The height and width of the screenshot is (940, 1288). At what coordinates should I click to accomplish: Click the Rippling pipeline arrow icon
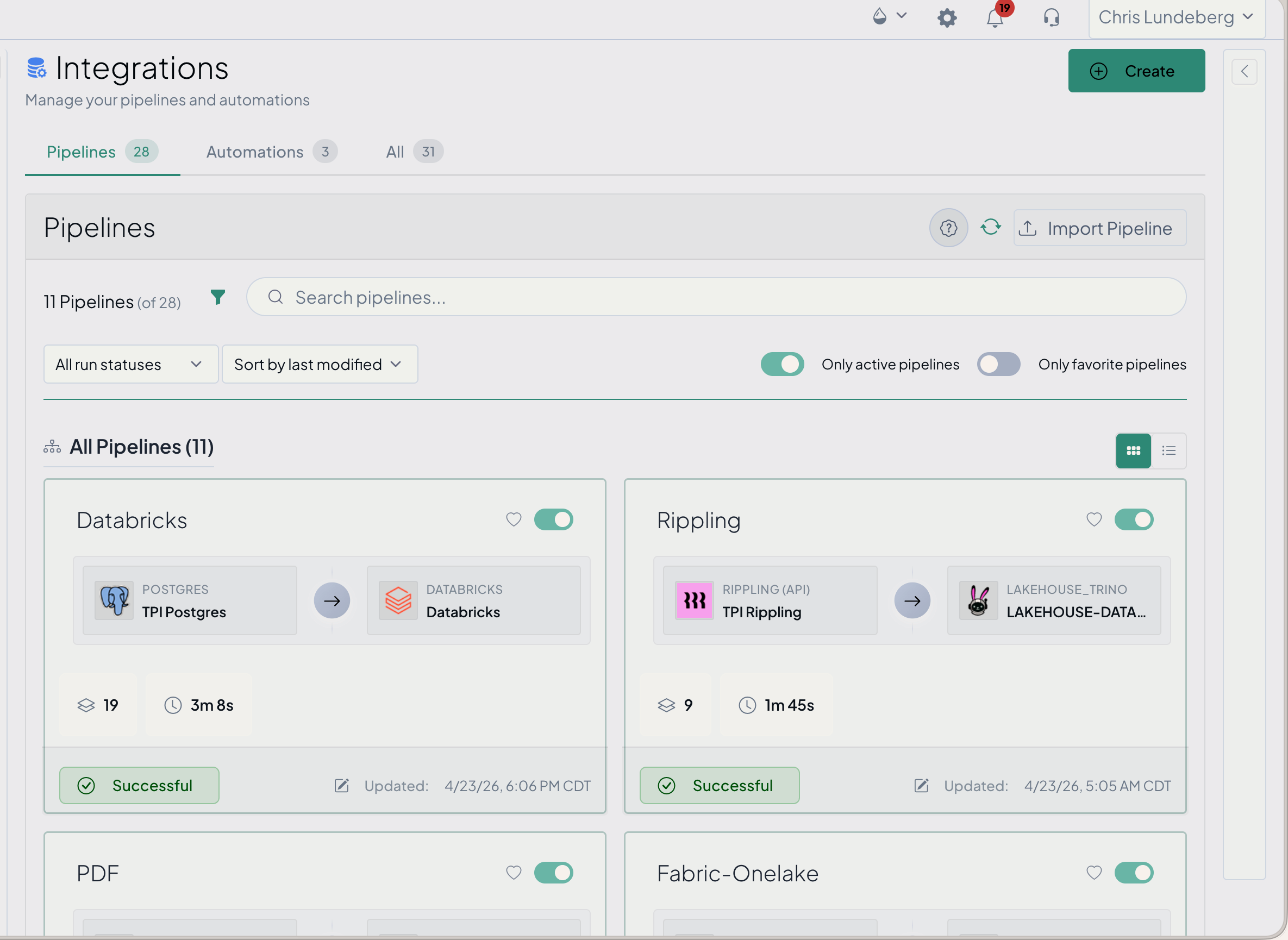912,600
